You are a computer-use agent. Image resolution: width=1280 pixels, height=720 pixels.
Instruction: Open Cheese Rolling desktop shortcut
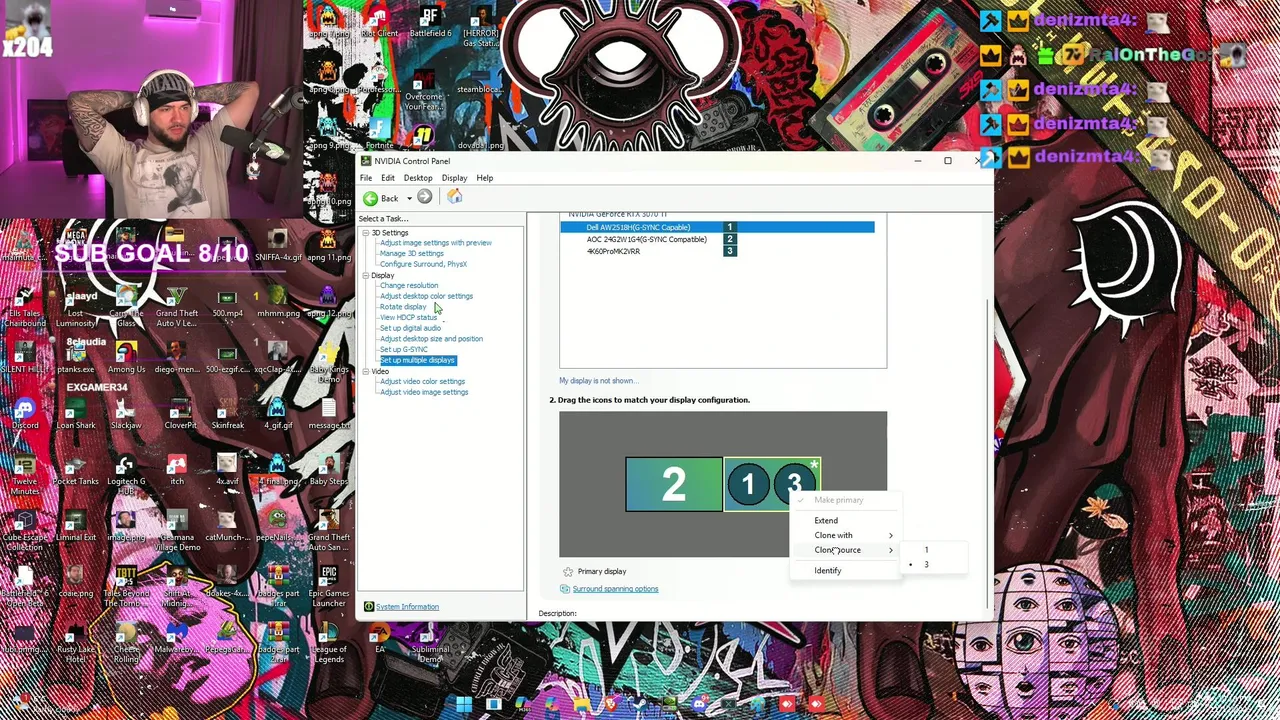point(126,641)
